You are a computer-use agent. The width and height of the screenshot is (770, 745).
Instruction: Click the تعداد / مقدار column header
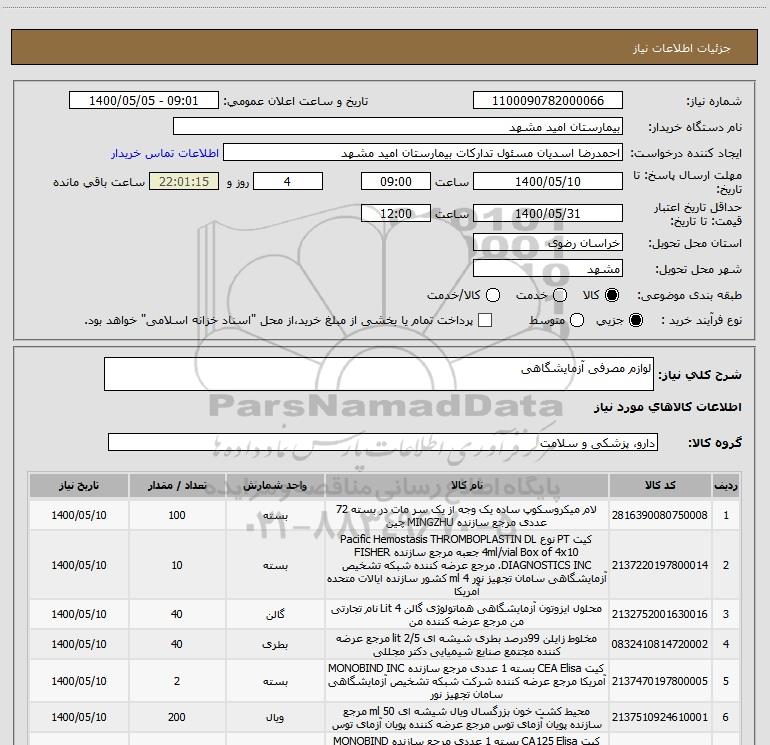[x=177, y=485]
